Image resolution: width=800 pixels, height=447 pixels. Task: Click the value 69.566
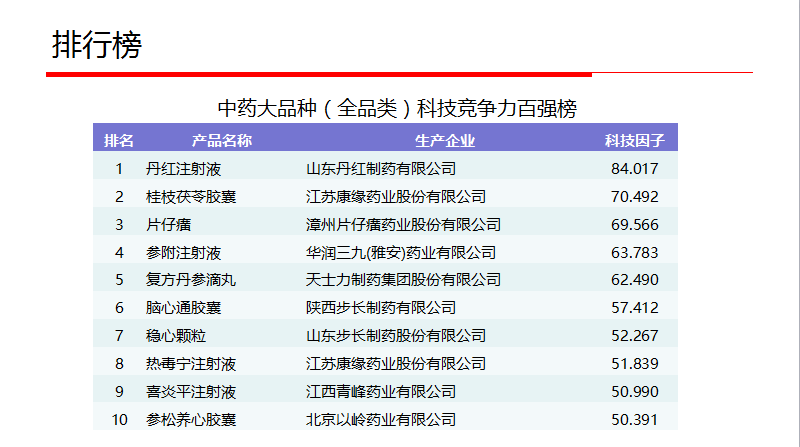point(635,225)
